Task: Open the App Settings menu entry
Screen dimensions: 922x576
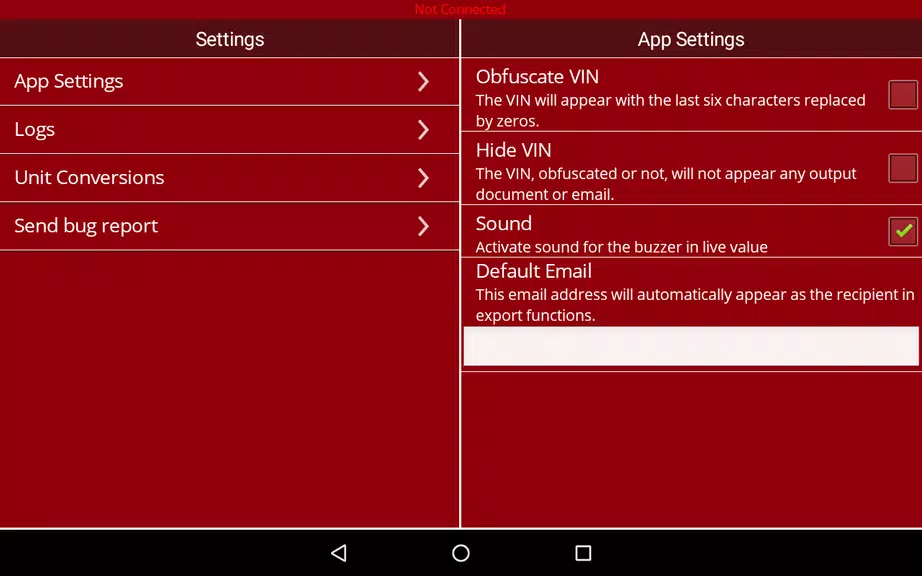Action: click(x=69, y=82)
